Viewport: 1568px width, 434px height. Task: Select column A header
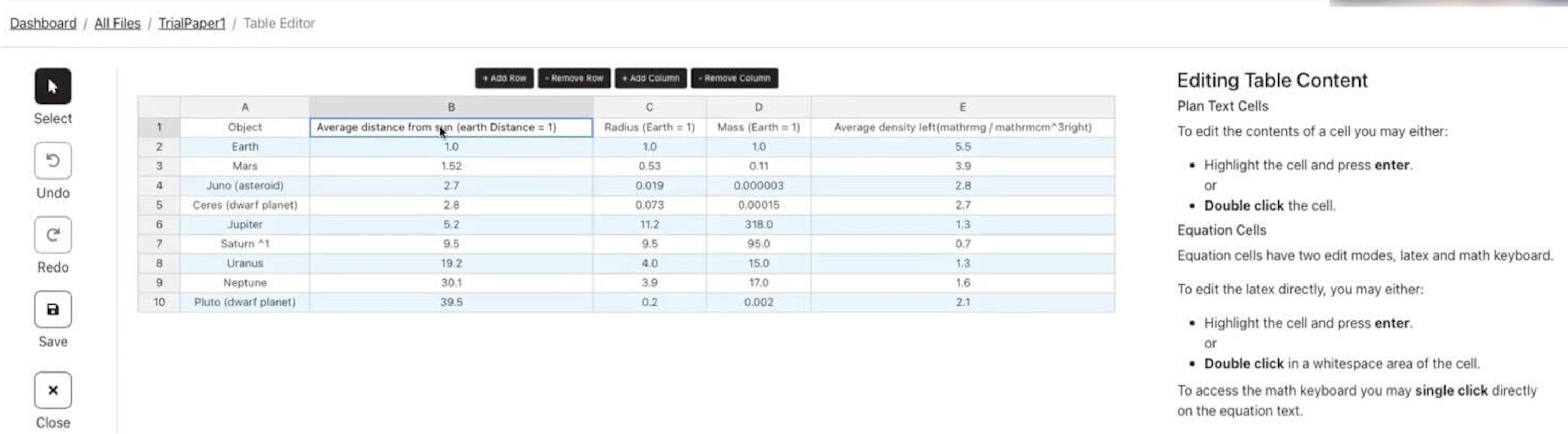(x=245, y=107)
